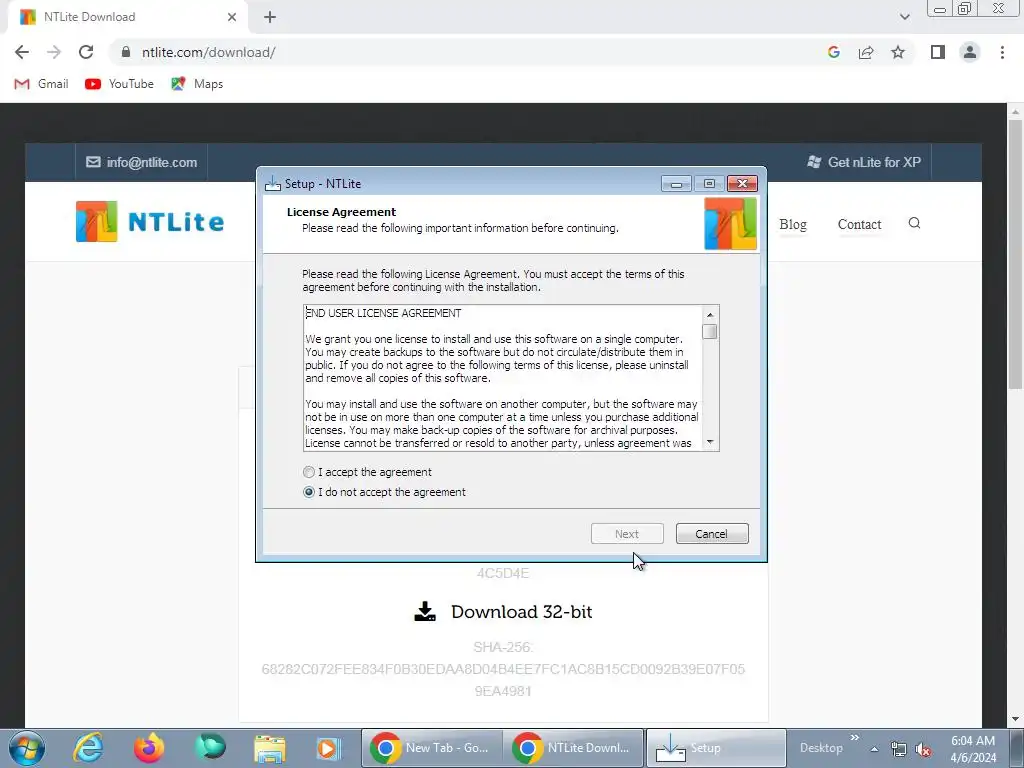
Task: Click the license text scrollbar down arrow
Action: [710, 442]
